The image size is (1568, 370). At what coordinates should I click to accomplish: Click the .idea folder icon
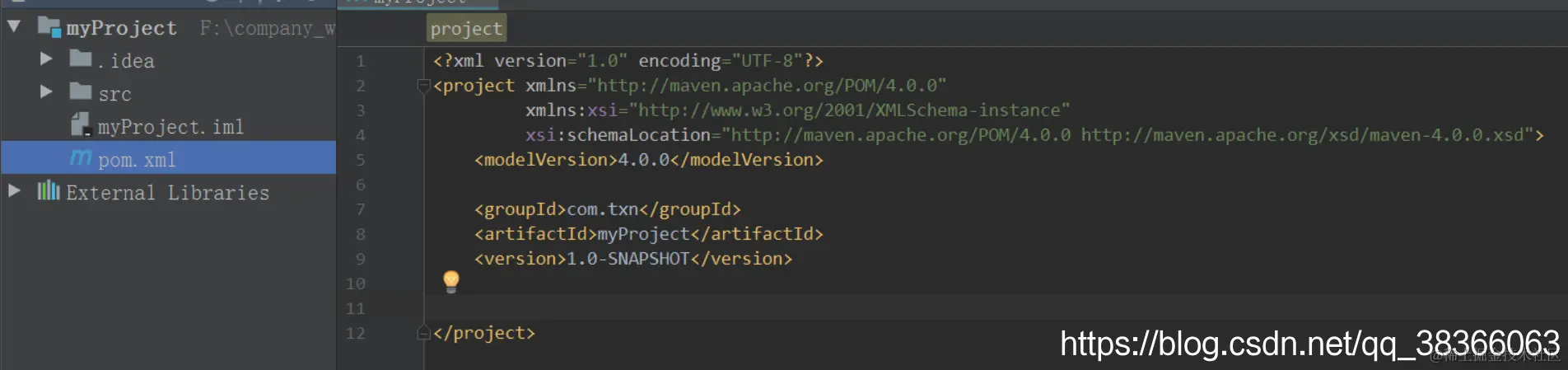81,59
